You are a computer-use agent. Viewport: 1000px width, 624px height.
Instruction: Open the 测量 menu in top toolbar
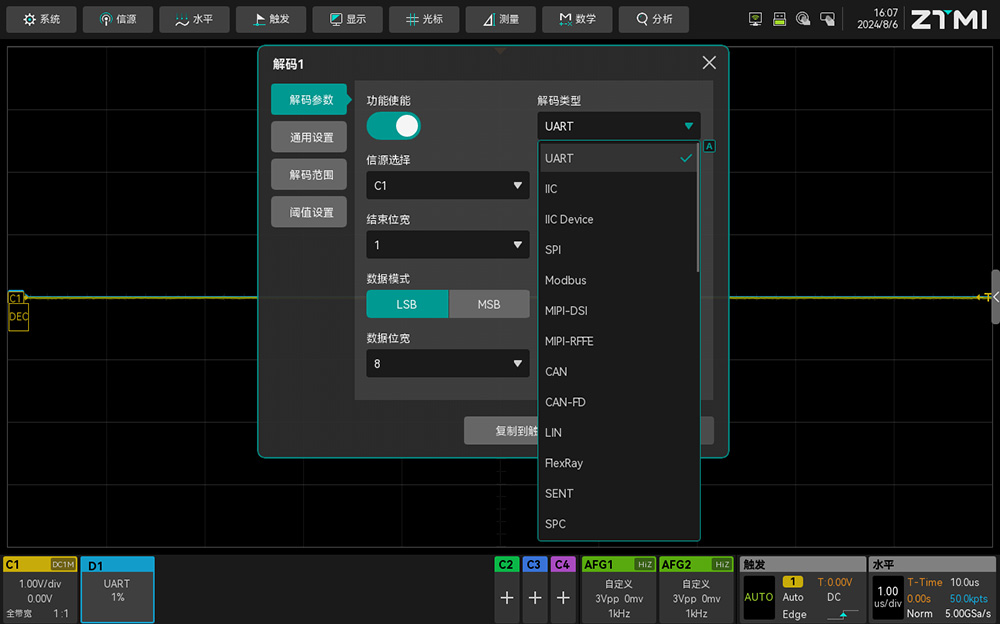click(500, 19)
